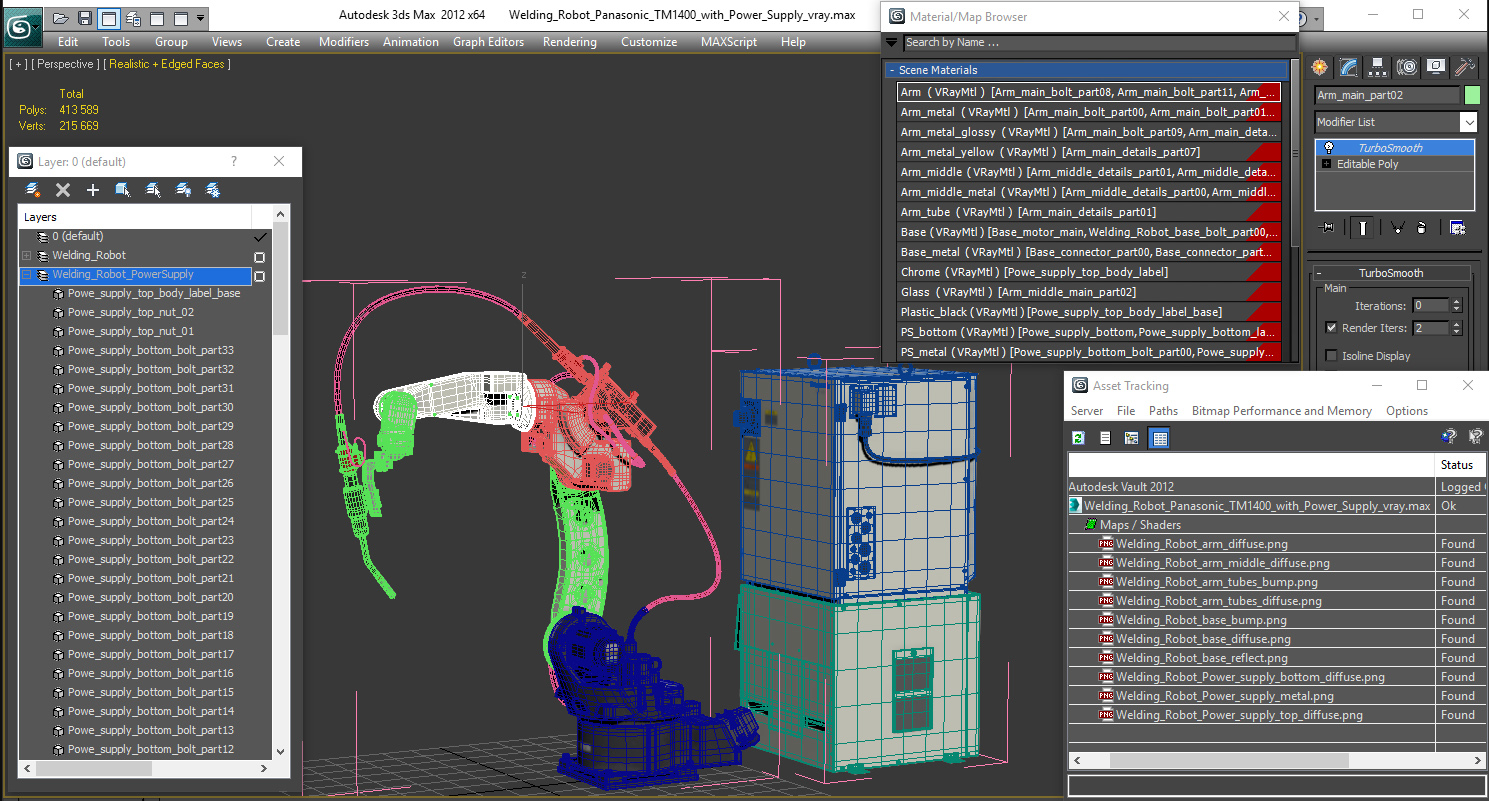
Task: Collapse the Welding_Robot_PowerSupply layer
Action: pyautogui.click(x=27, y=275)
